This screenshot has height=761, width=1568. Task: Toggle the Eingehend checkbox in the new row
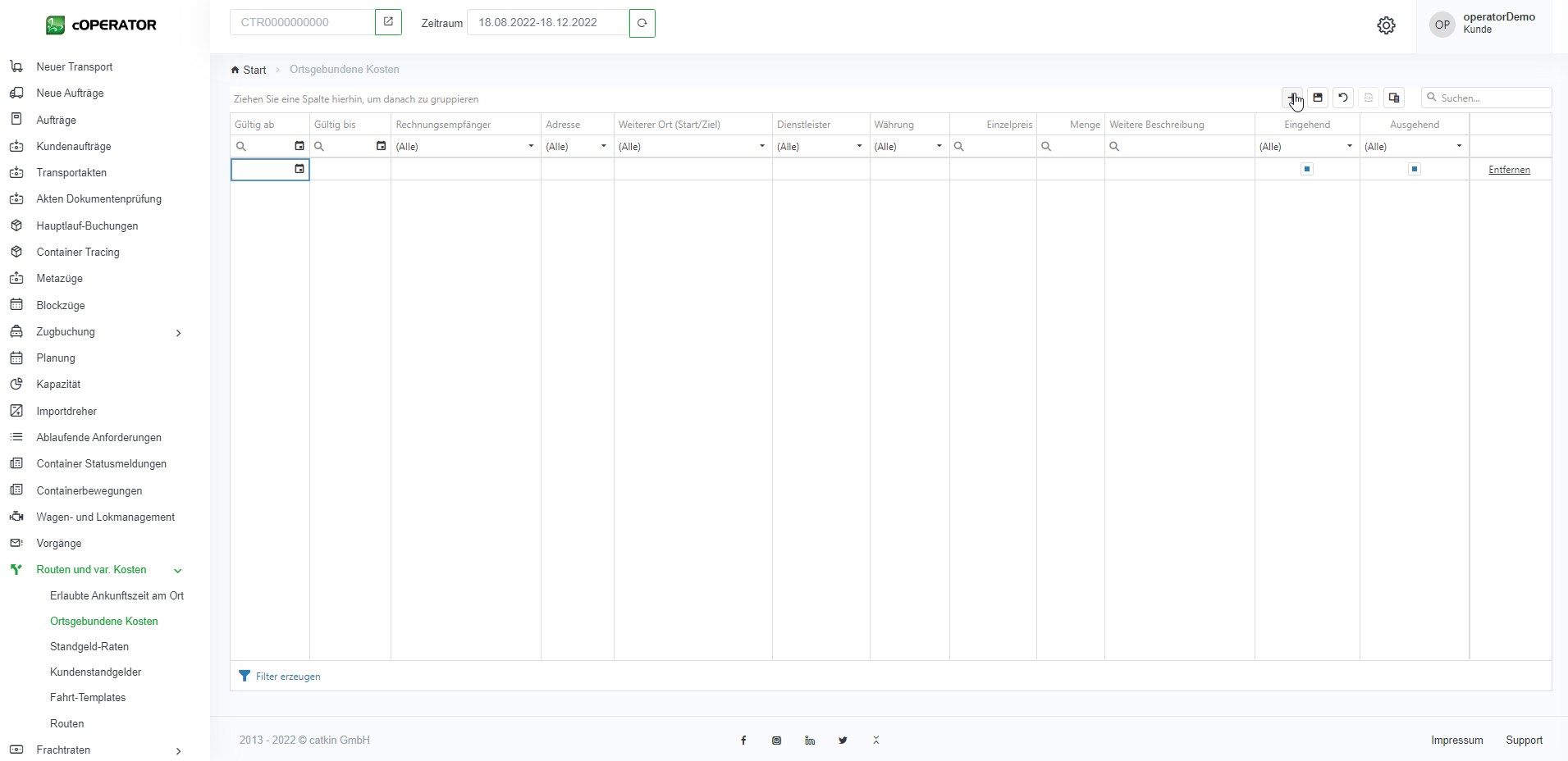pyautogui.click(x=1307, y=169)
